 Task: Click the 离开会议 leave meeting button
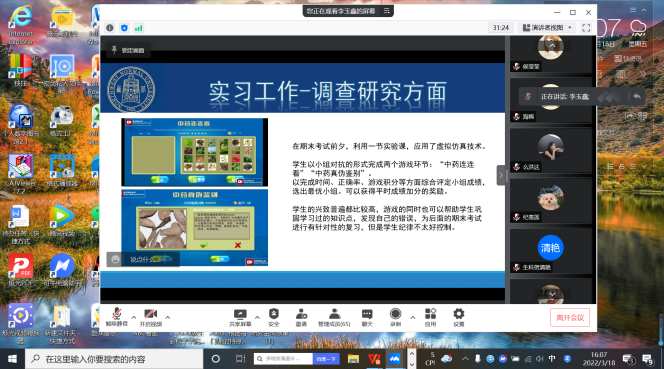pyautogui.click(x=570, y=318)
